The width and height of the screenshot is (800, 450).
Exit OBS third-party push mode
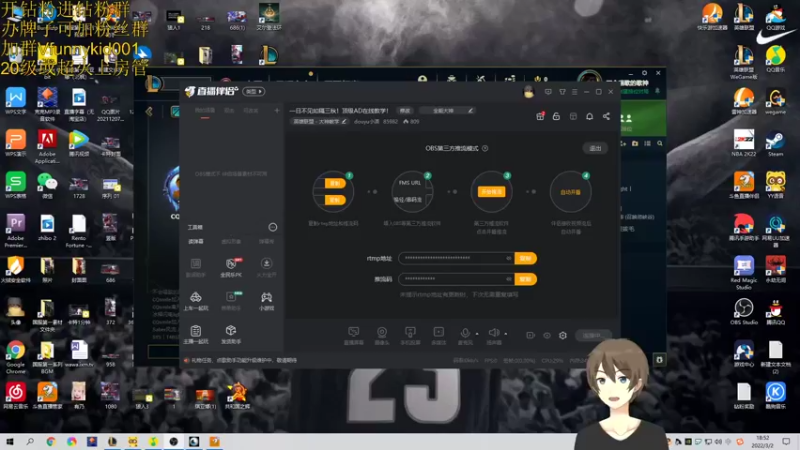pos(595,148)
